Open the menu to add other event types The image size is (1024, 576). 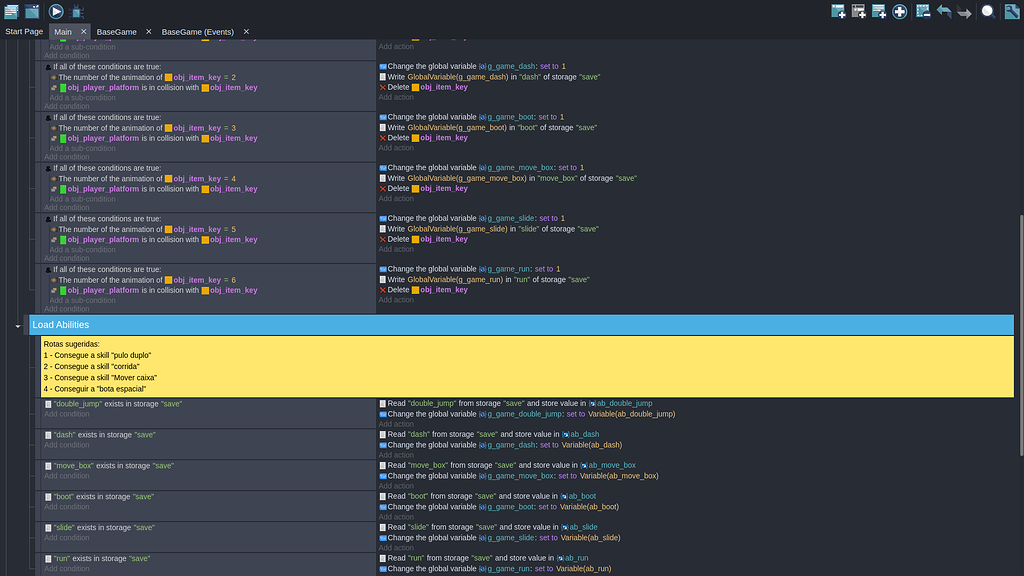click(900, 11)
